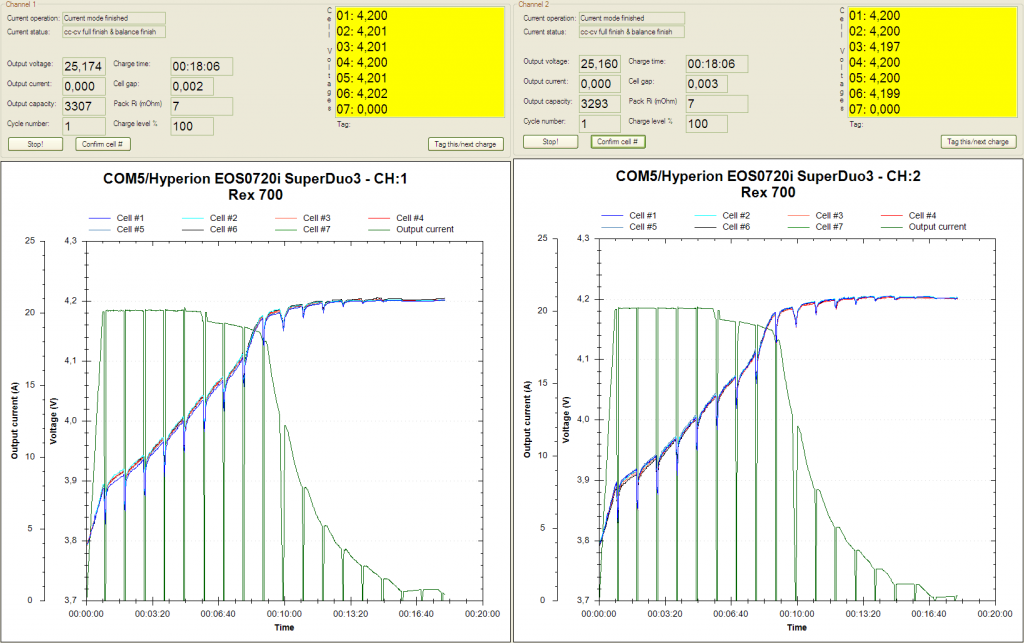Click the Channel 1 yellow cell voltages panel
The width and height of the screenshot is (1024, 643).
point(419,63)
